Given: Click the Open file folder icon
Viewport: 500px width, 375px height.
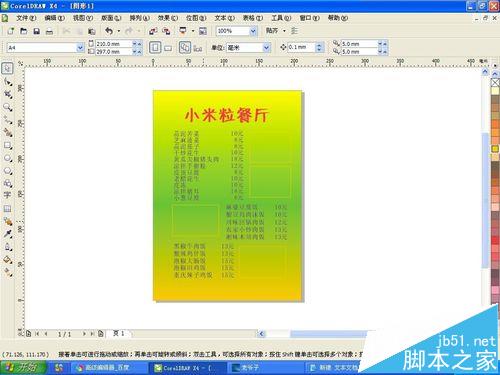Looking at the screenshot, I should point(24,31).
